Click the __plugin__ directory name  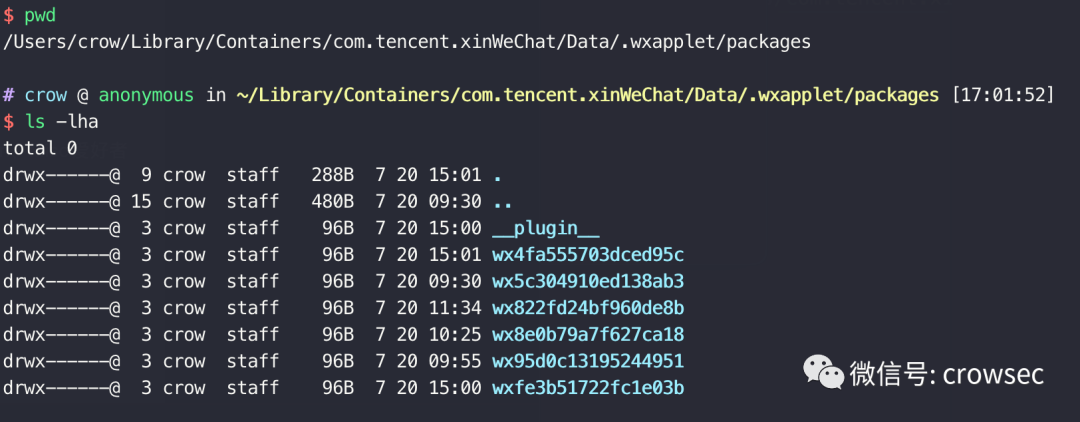546,229
